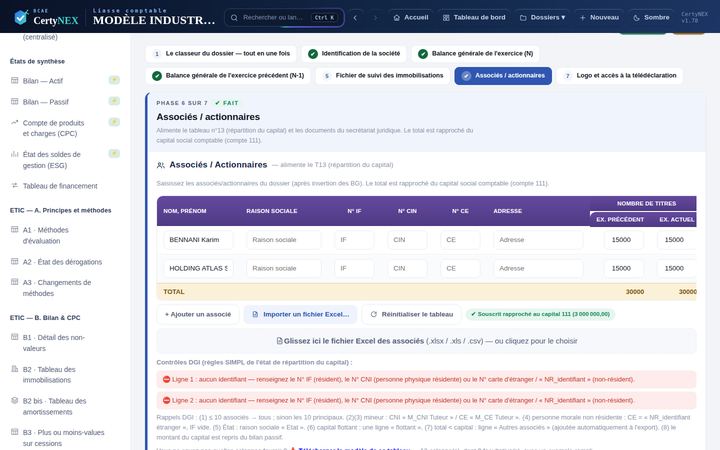The width and height of the screenshot is (720, 450).
Task: Click CIN field in HOLDING ATLAS row
Action: coord(407,268)
